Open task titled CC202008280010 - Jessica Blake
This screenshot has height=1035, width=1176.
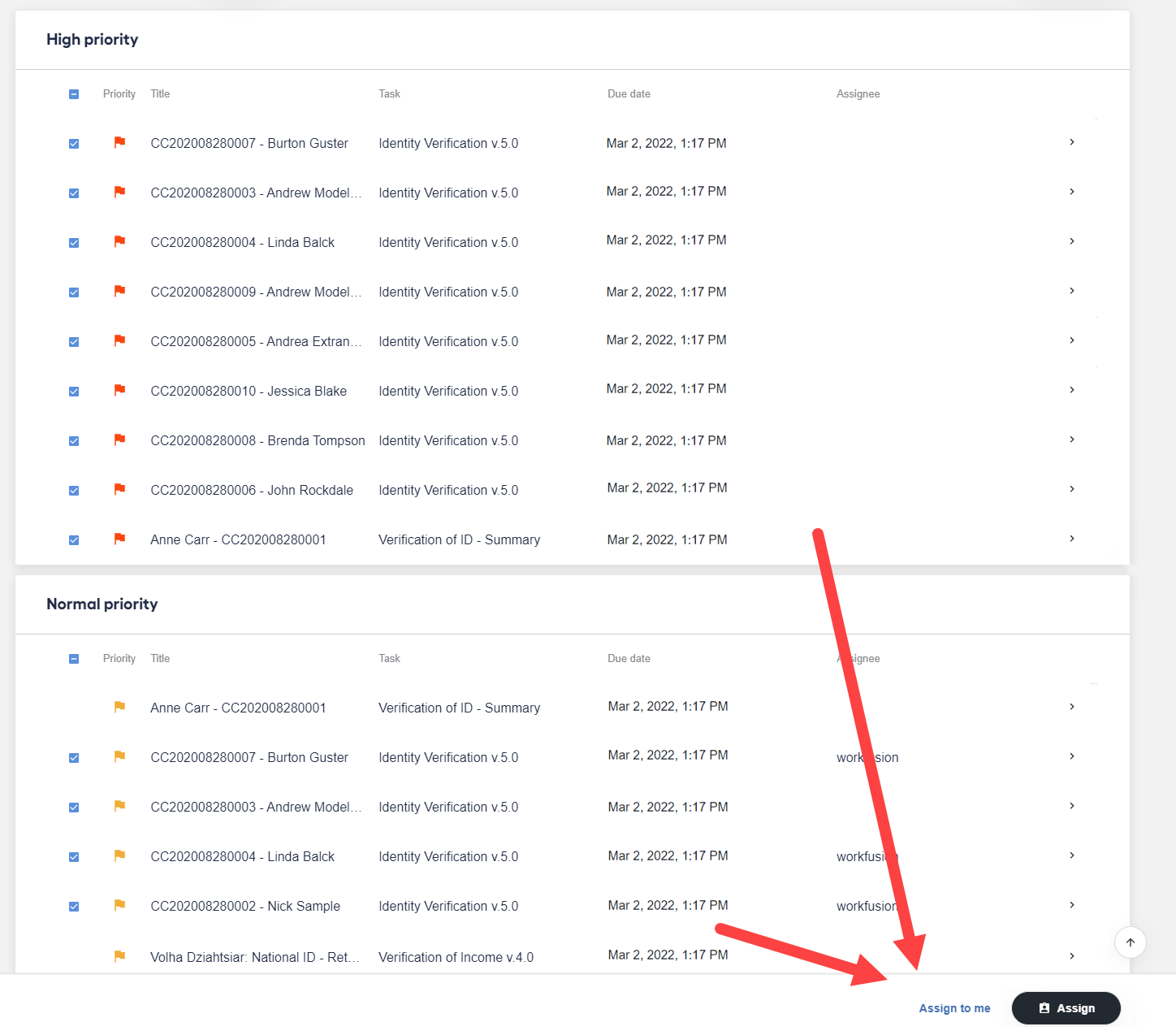point(249,391)
